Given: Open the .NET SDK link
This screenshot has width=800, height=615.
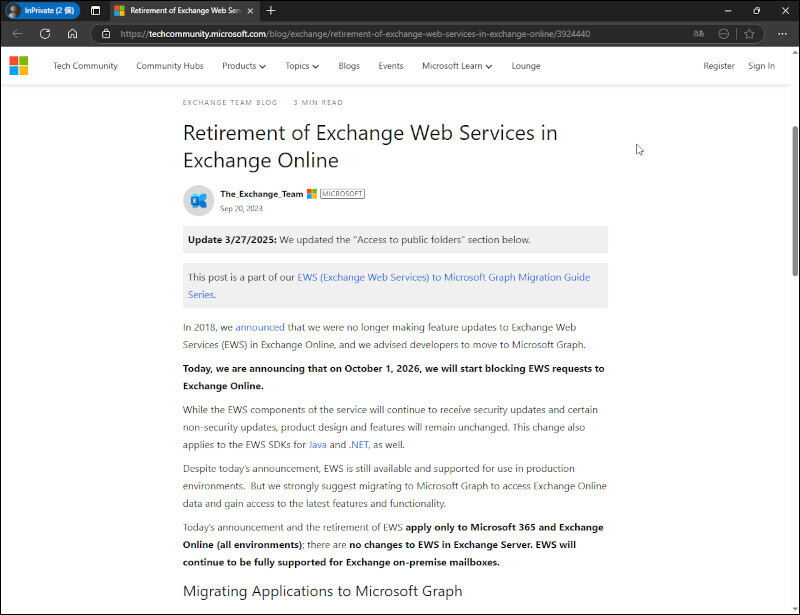Looking at the screenshot, I should click(x=359, y=445).
